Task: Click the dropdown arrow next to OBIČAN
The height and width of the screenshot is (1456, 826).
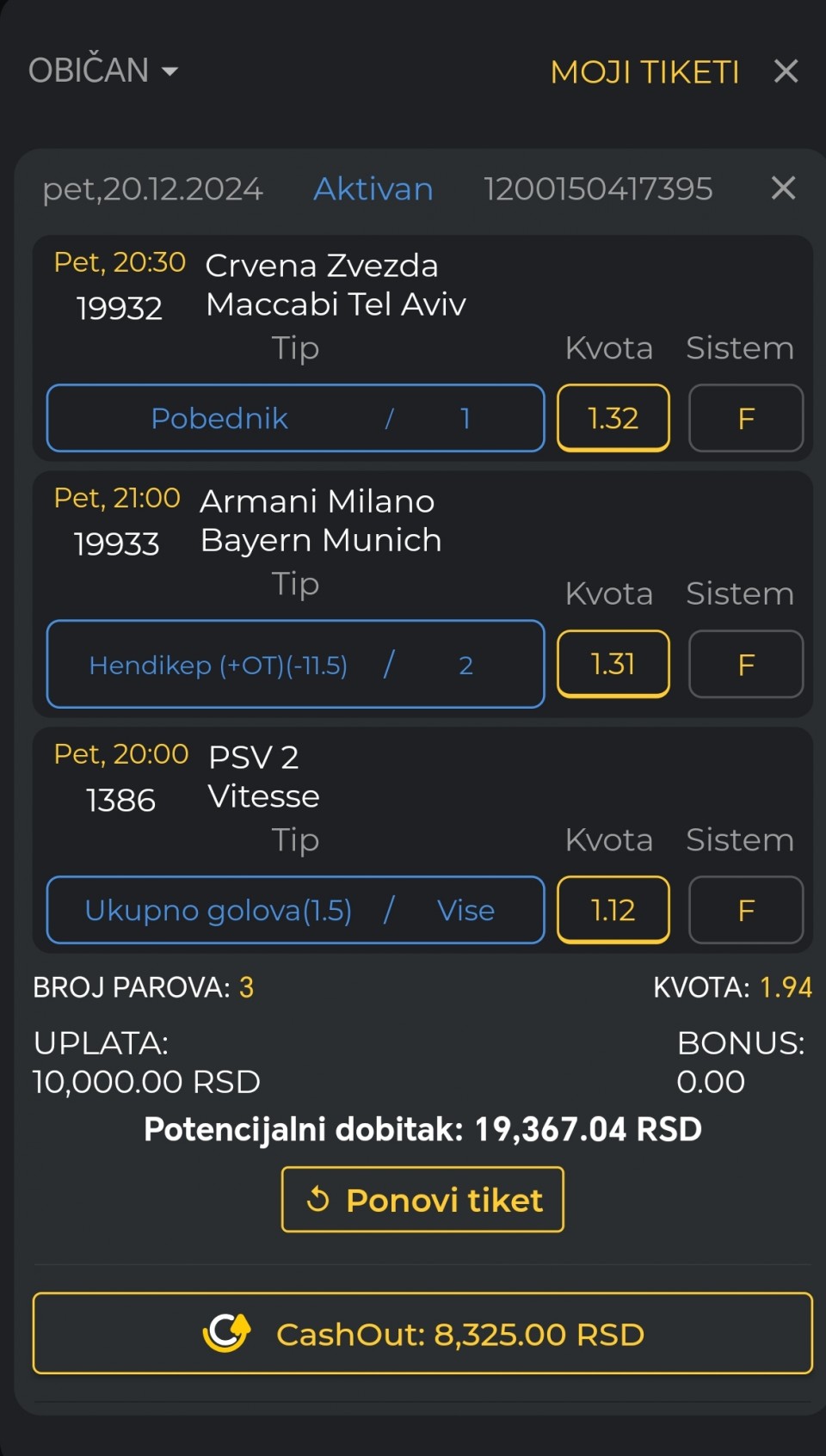Action: [x=170, y=71]
